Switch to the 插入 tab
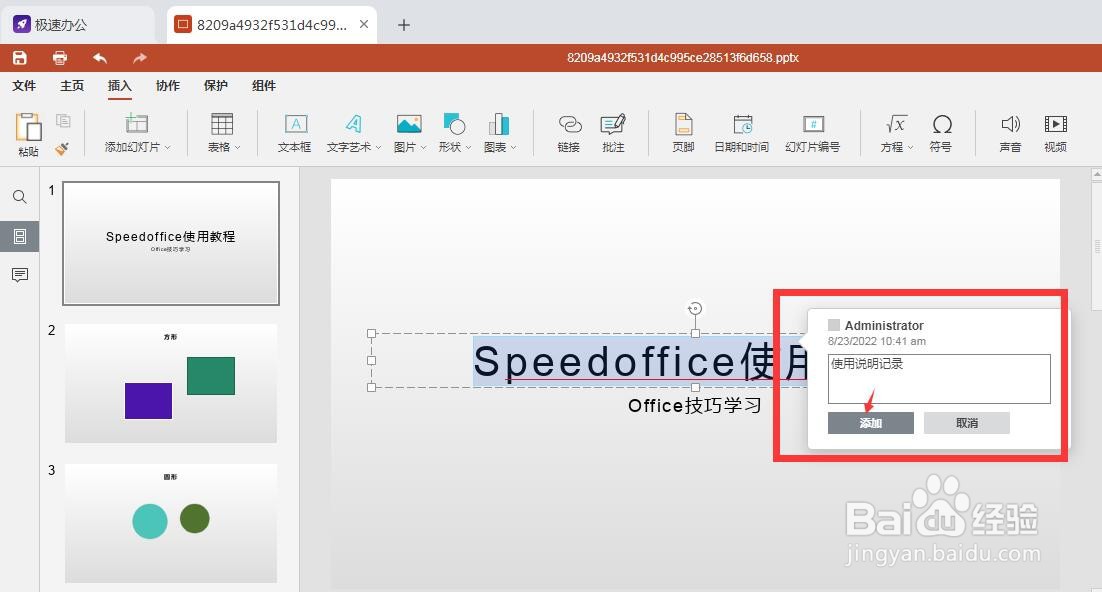Image resolution: width=1102 pixels, height=592 pixels. point(119,86)
